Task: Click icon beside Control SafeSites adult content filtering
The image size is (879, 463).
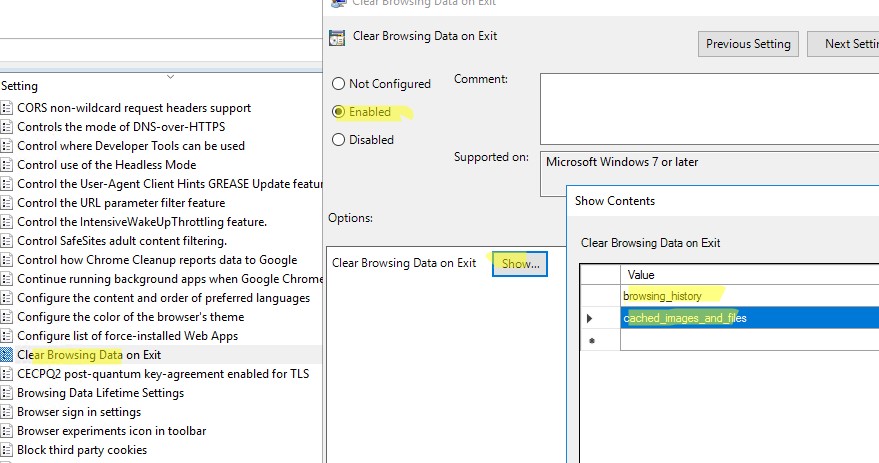Action: pyautogui.click(x=6, y=241)
